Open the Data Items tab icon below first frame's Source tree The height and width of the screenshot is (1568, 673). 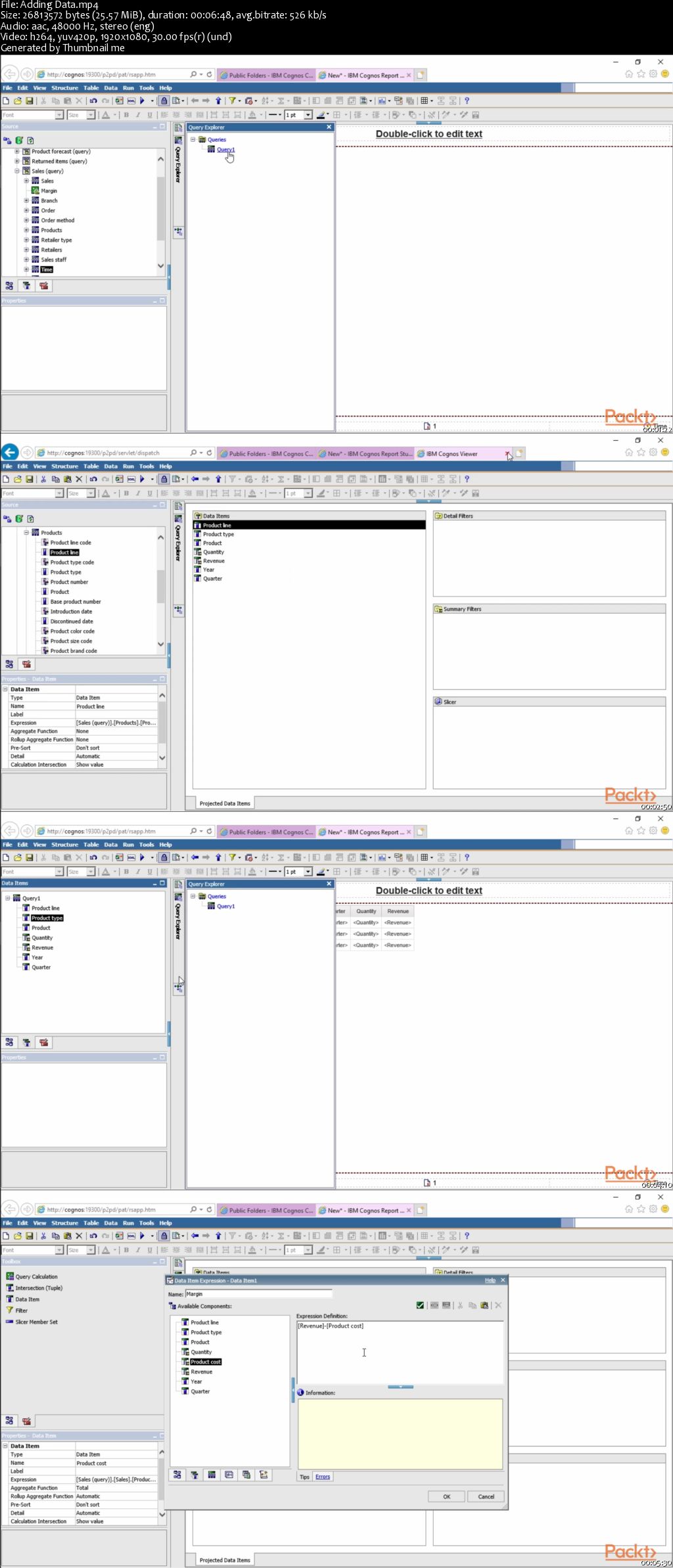(26, 286)
